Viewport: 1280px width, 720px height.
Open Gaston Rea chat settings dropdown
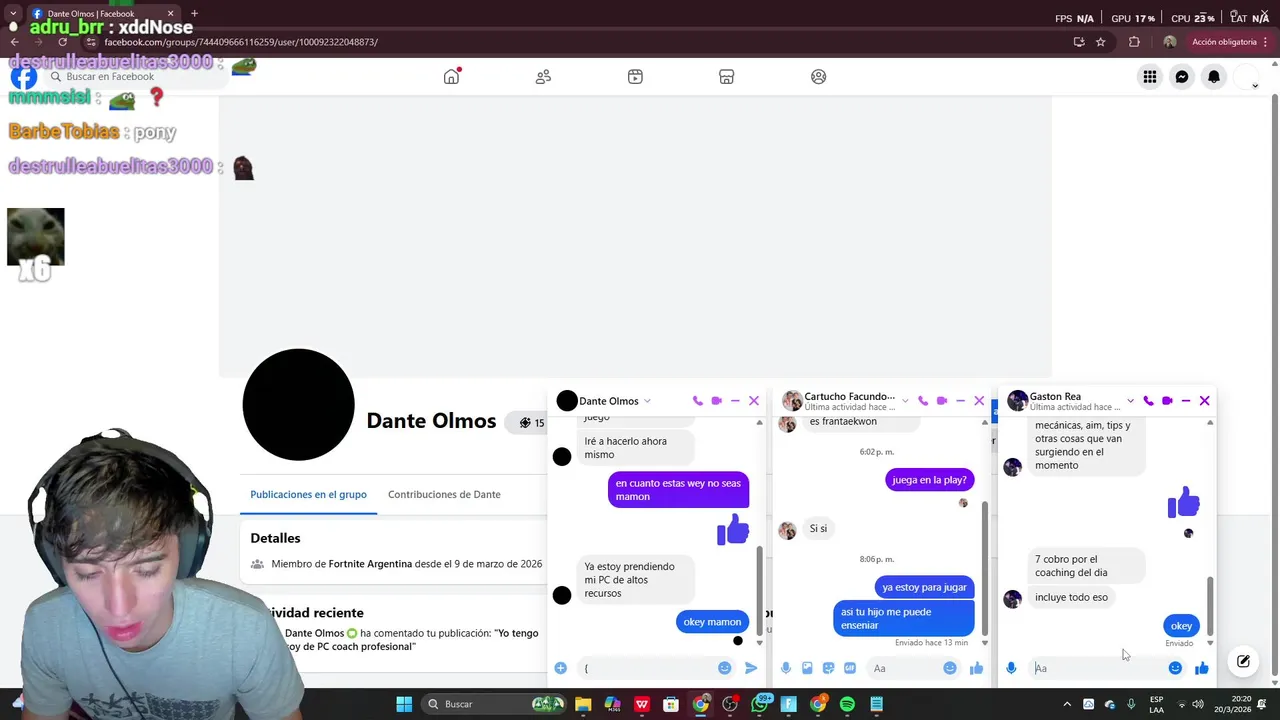(1130, 401)
